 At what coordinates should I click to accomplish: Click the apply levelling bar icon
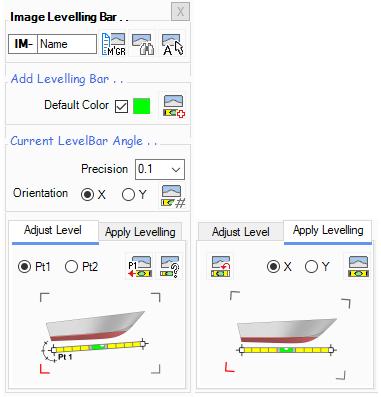pos(357,266)
